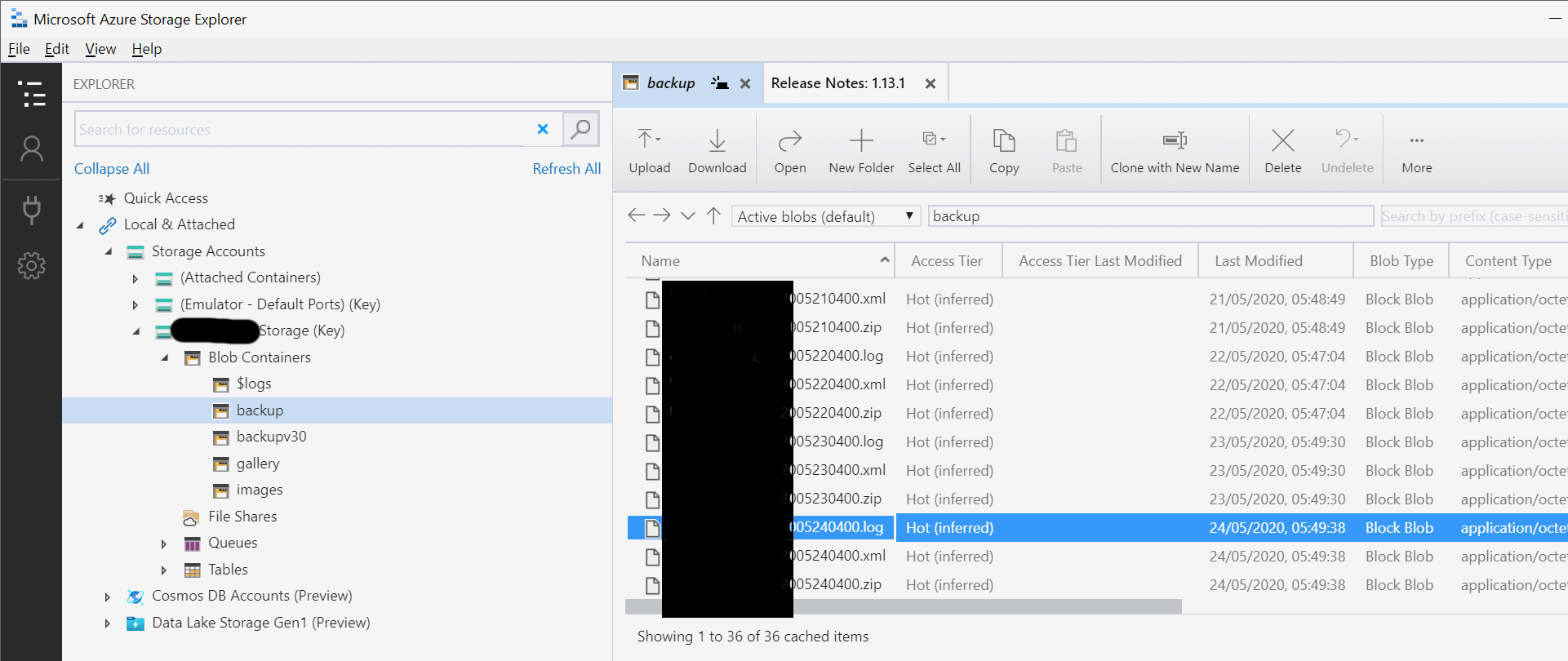Click the Copy toolbar button
The width and height of the screenshot is (1568, 661).
pyautogui.click(x=1004, y=151)
